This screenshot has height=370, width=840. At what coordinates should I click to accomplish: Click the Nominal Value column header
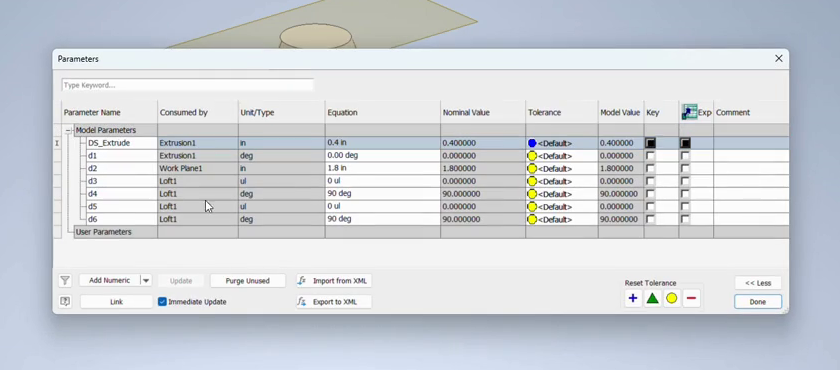483,112
